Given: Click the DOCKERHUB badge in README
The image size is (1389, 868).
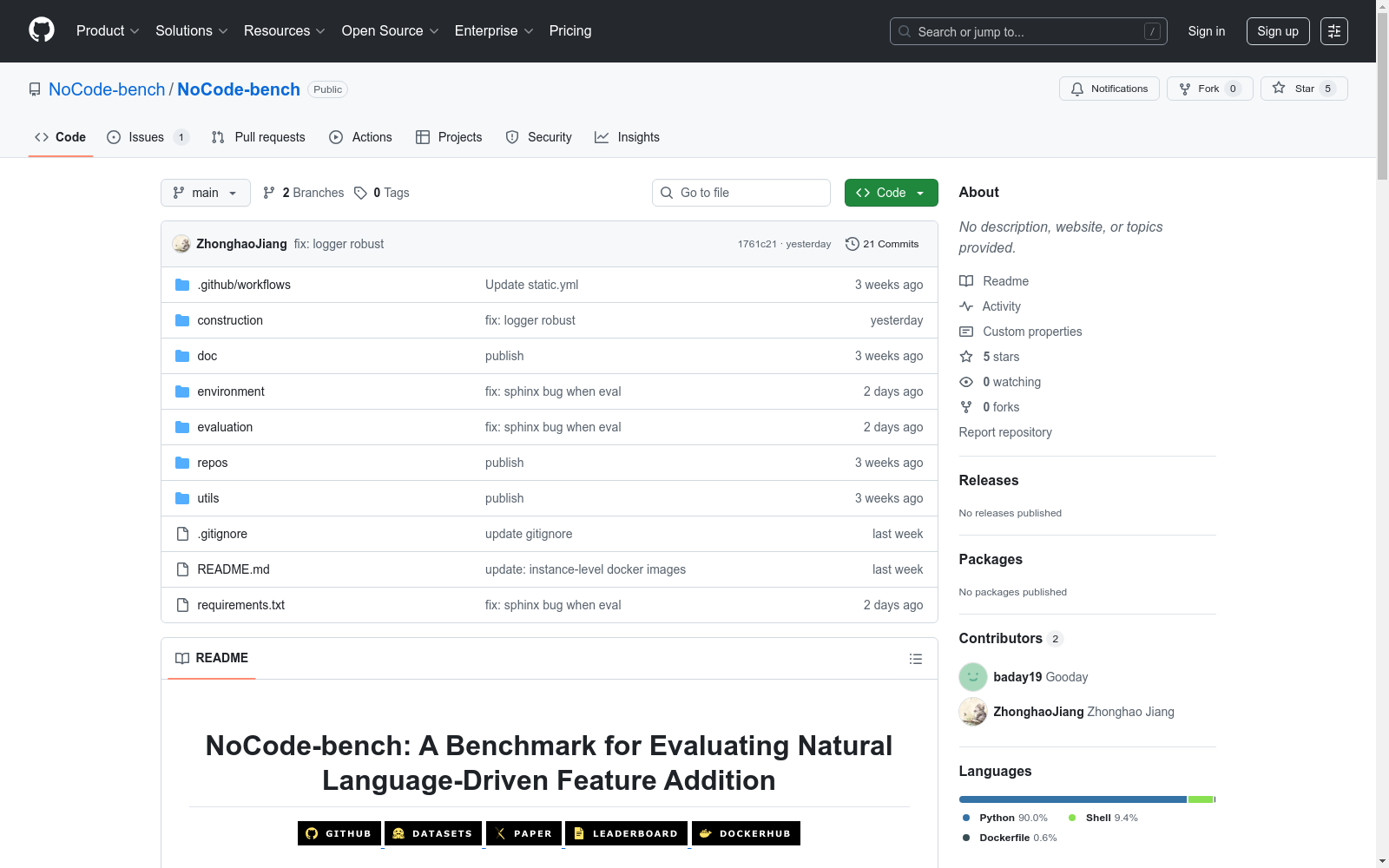Looking at the screenshot, I should pyautogui.click(x=746, y=833).
